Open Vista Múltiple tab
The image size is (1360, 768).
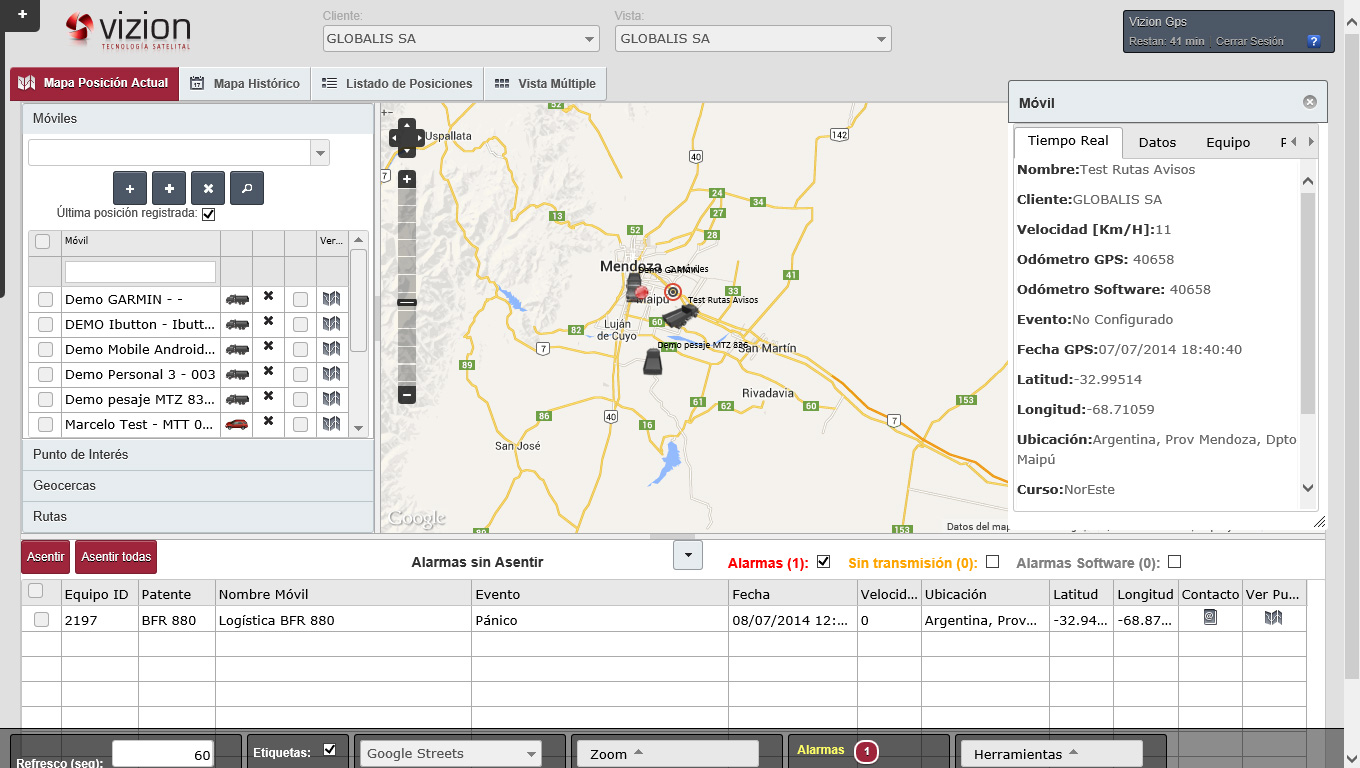point(545,84)
